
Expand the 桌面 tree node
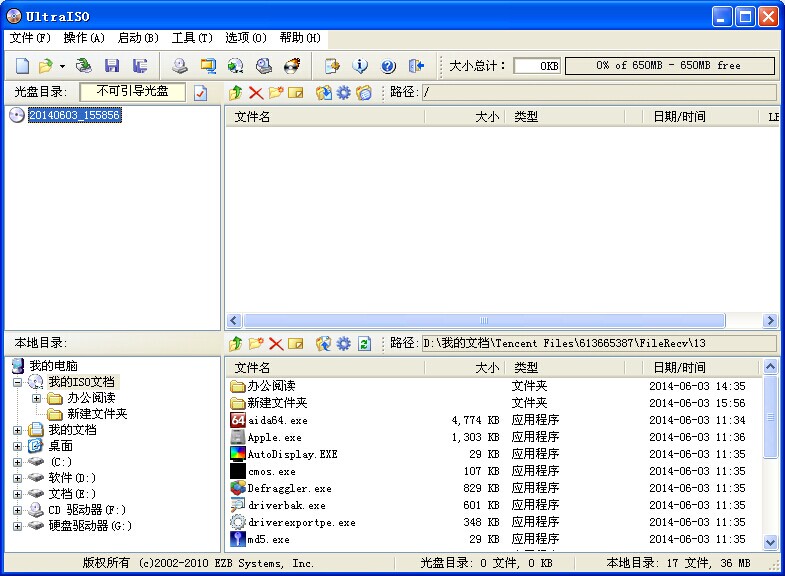(18, 446)
